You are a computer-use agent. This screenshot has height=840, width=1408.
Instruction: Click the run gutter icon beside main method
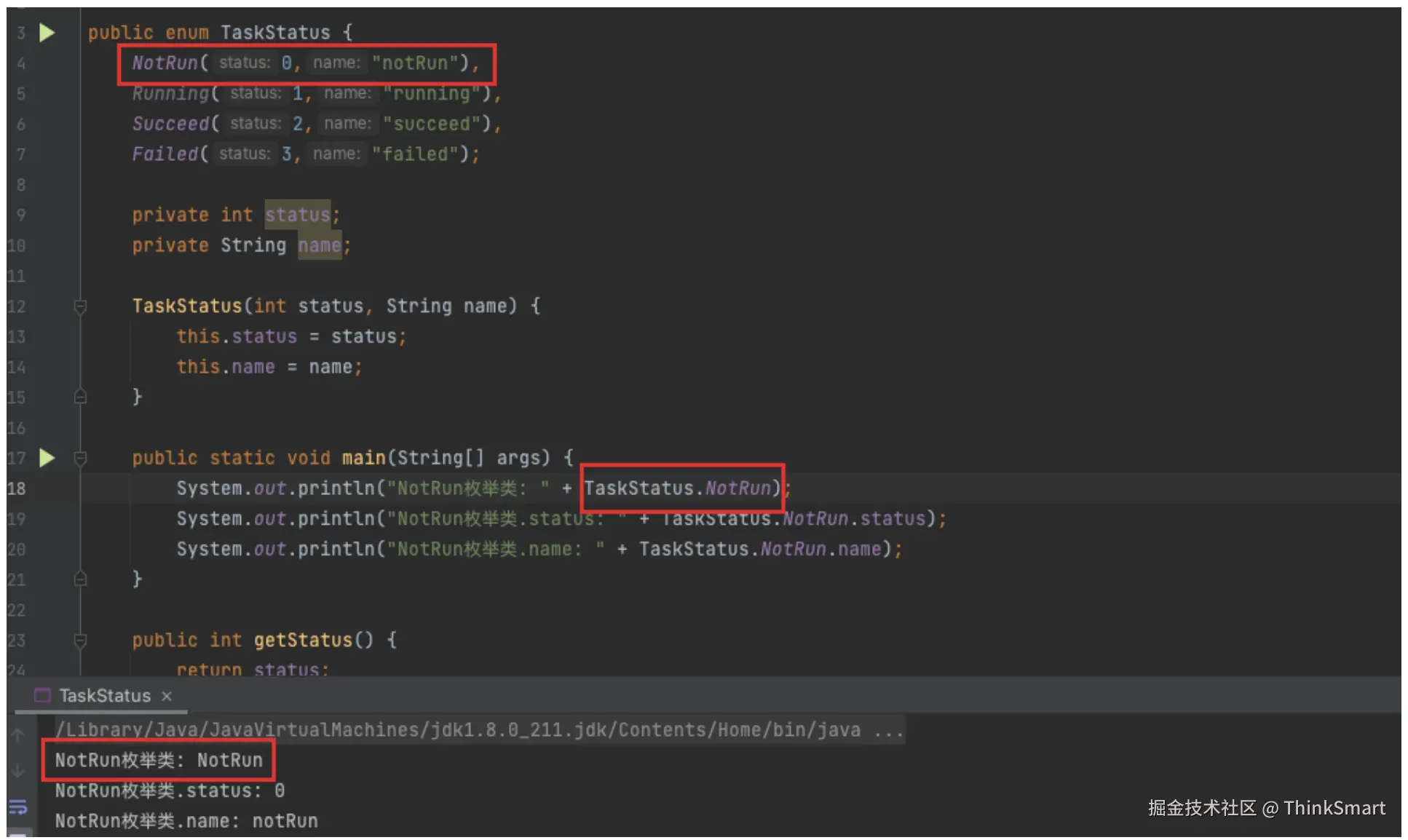[47, 458]
